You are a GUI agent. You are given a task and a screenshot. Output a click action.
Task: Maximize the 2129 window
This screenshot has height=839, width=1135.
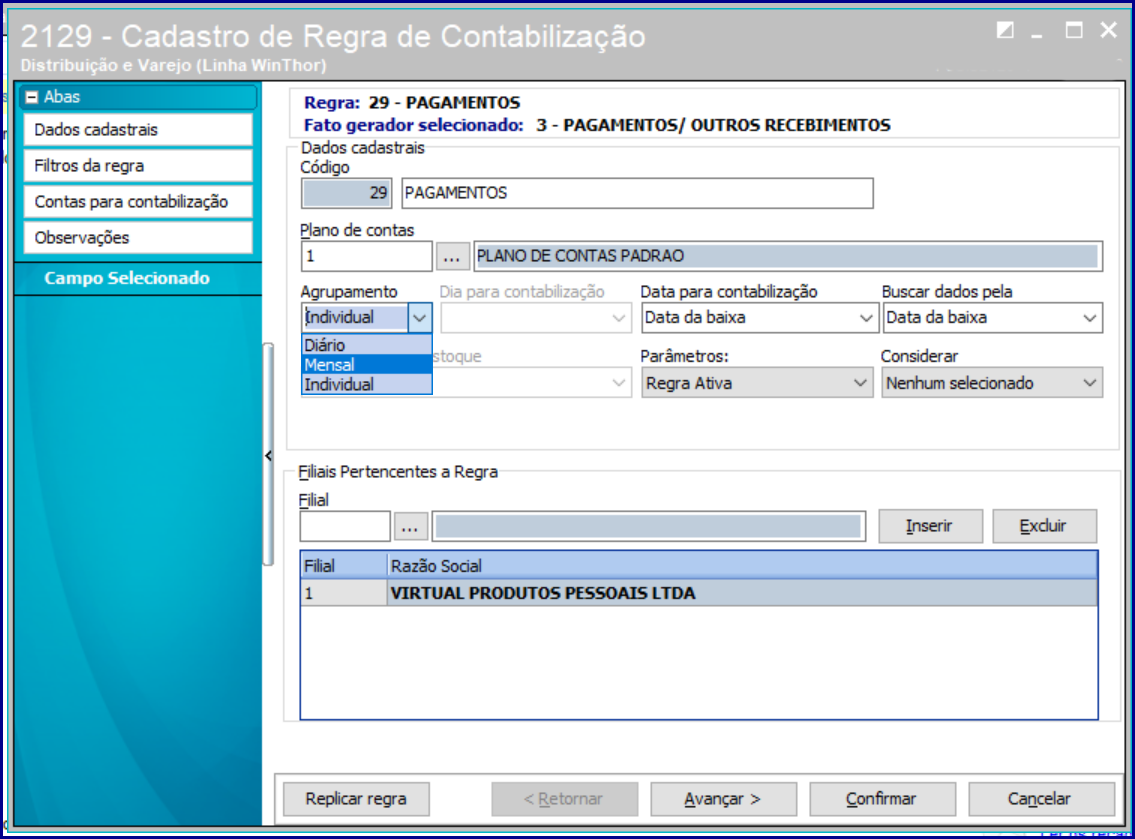tap(1073, 30)
